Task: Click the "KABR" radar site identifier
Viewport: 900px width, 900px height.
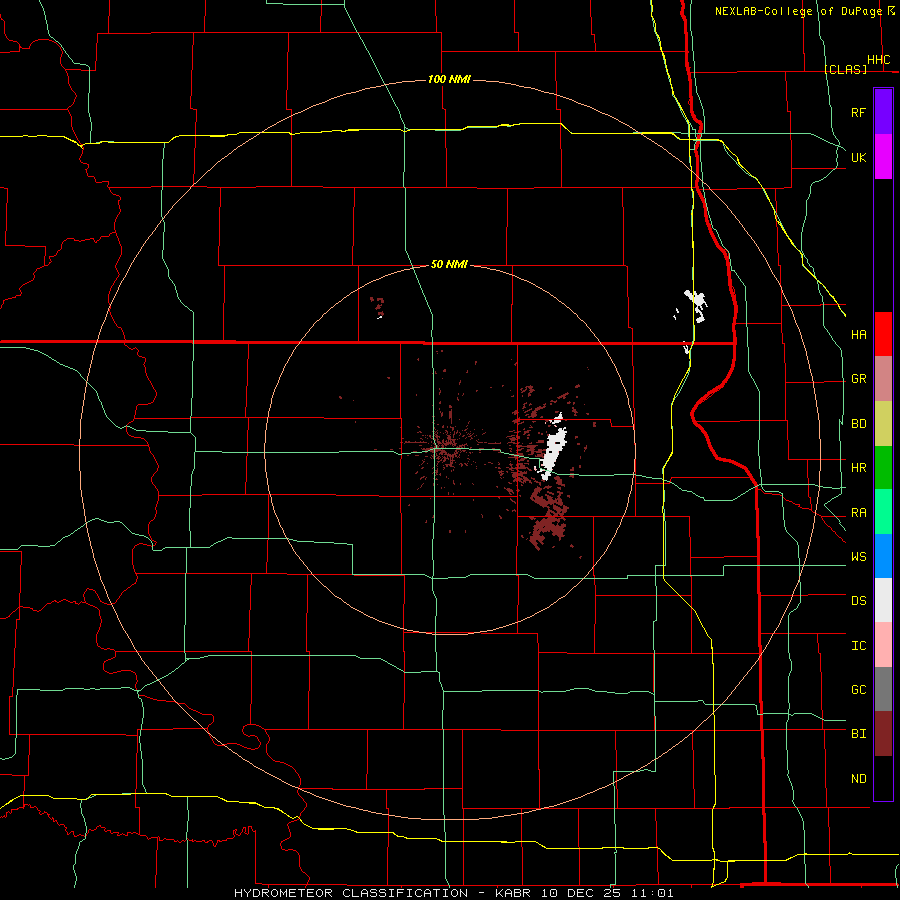Action: pos(514,893)
